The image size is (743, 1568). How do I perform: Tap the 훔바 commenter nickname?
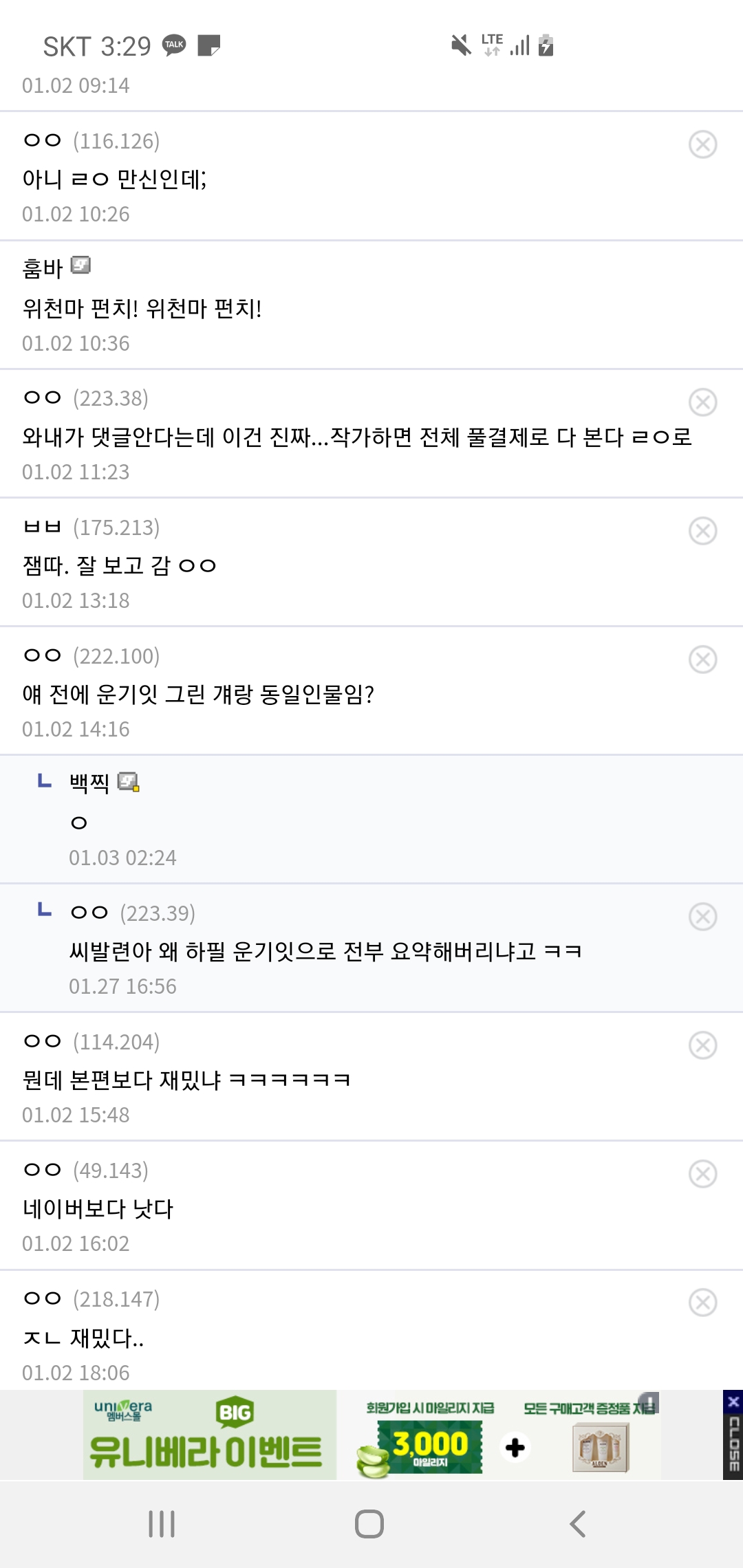tap(43, 268)
